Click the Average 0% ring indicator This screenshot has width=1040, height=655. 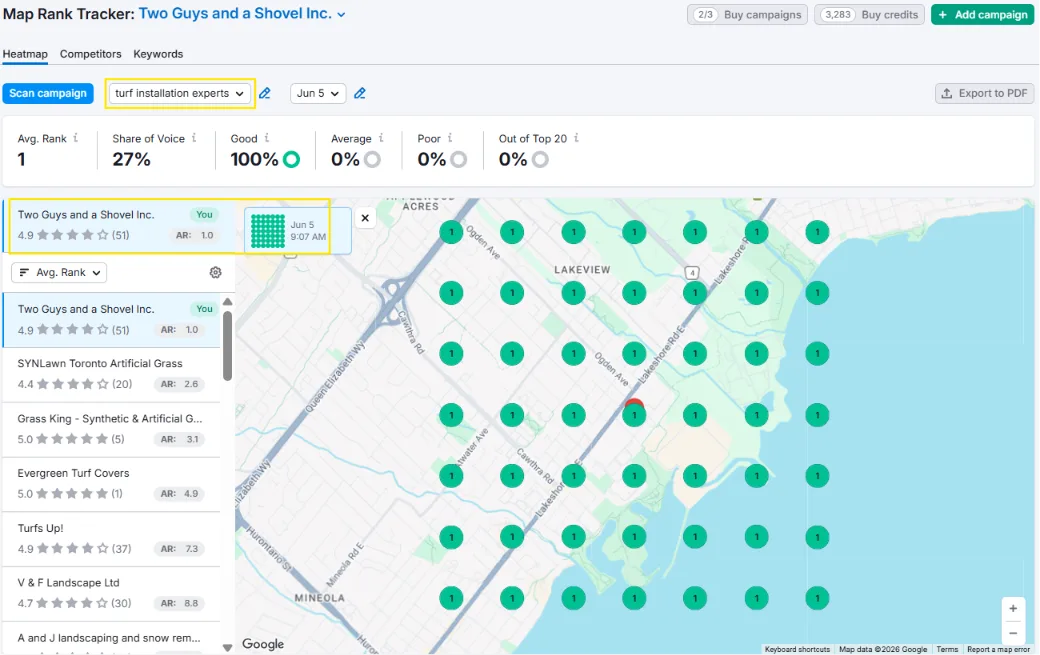coord(372,159)
